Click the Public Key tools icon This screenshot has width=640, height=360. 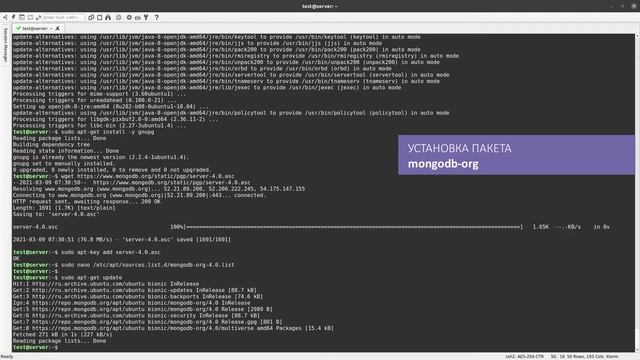click(x=146, y=18)
